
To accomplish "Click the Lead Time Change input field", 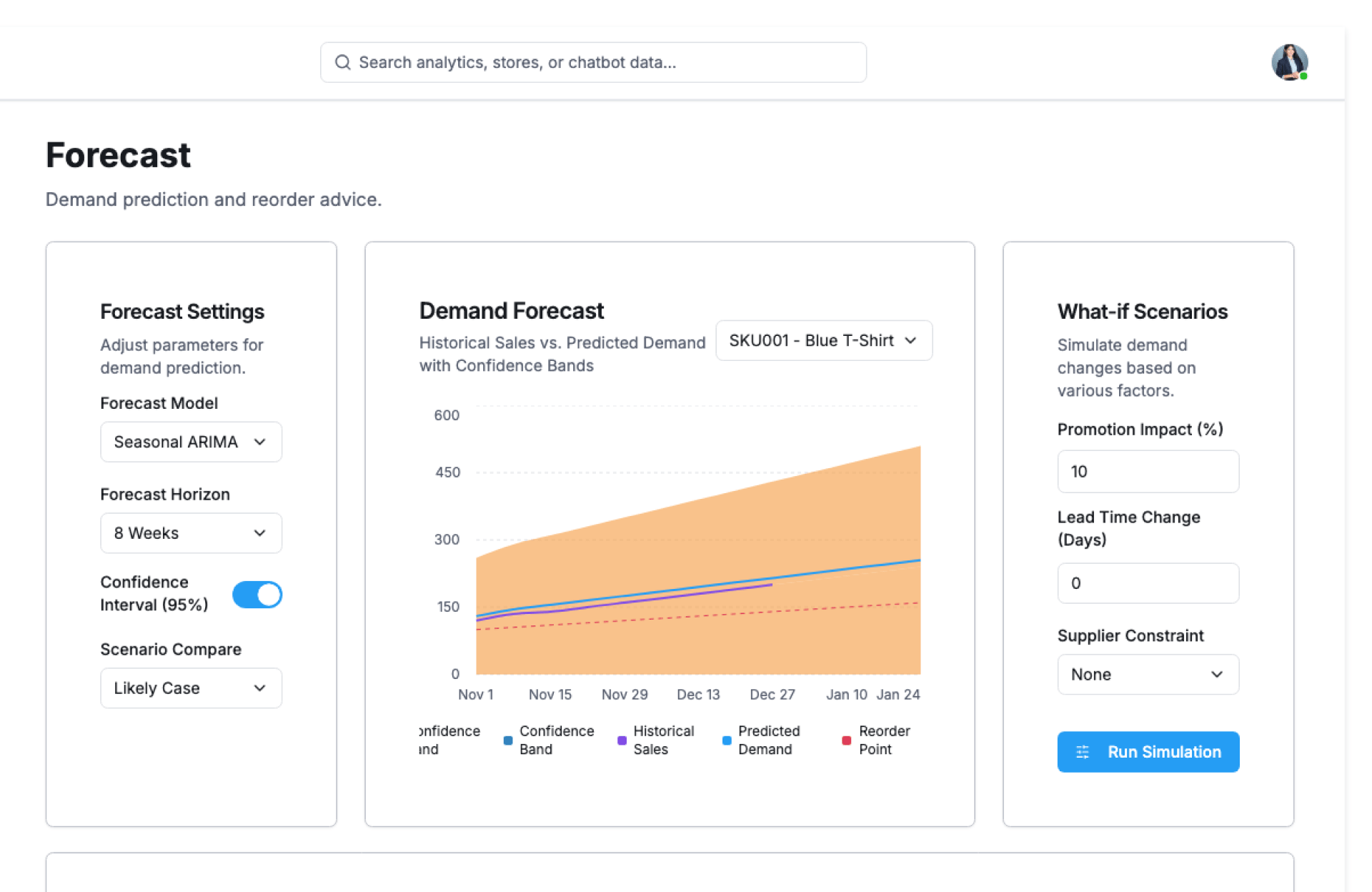I will pos(1148,583).
